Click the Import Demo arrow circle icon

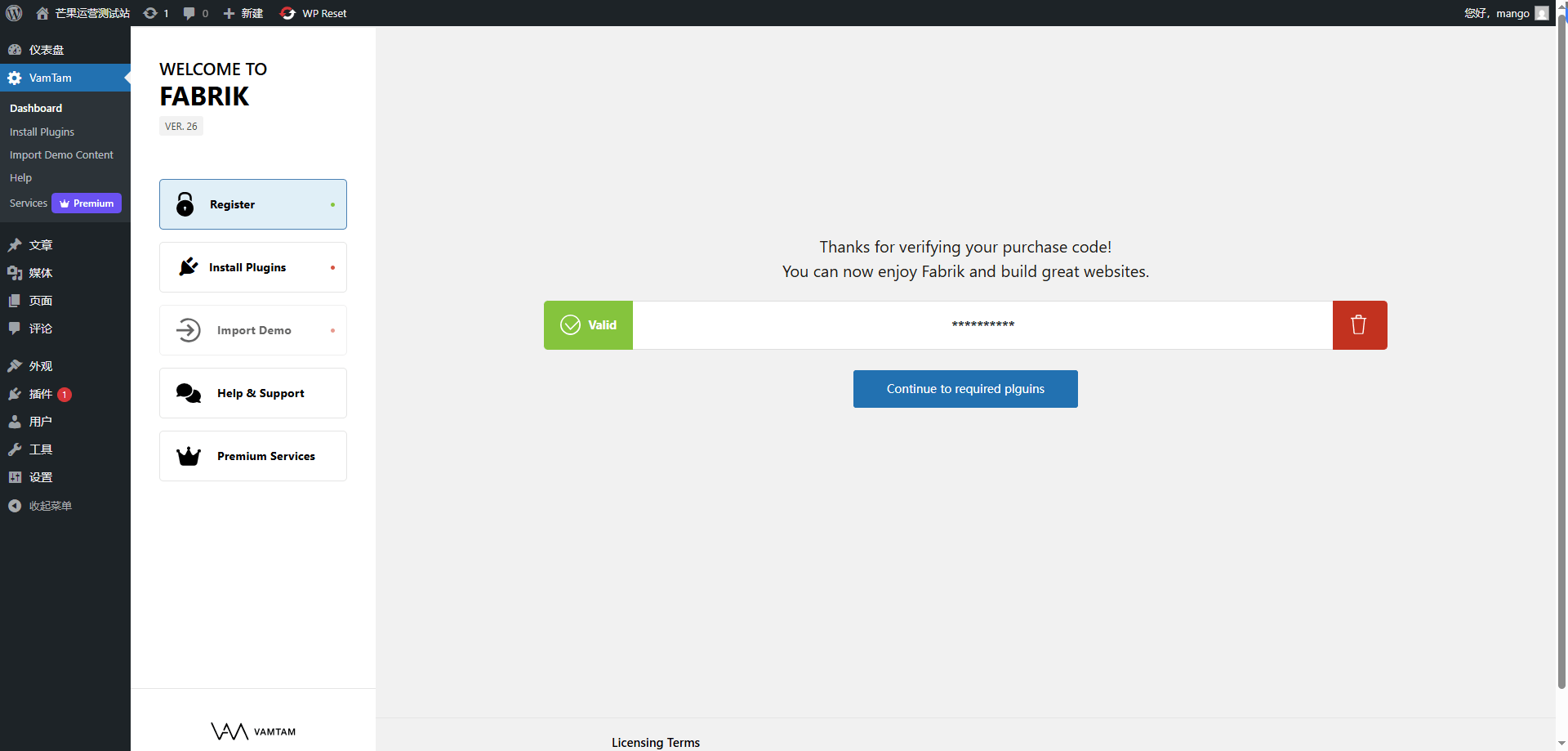pos(189,330)
